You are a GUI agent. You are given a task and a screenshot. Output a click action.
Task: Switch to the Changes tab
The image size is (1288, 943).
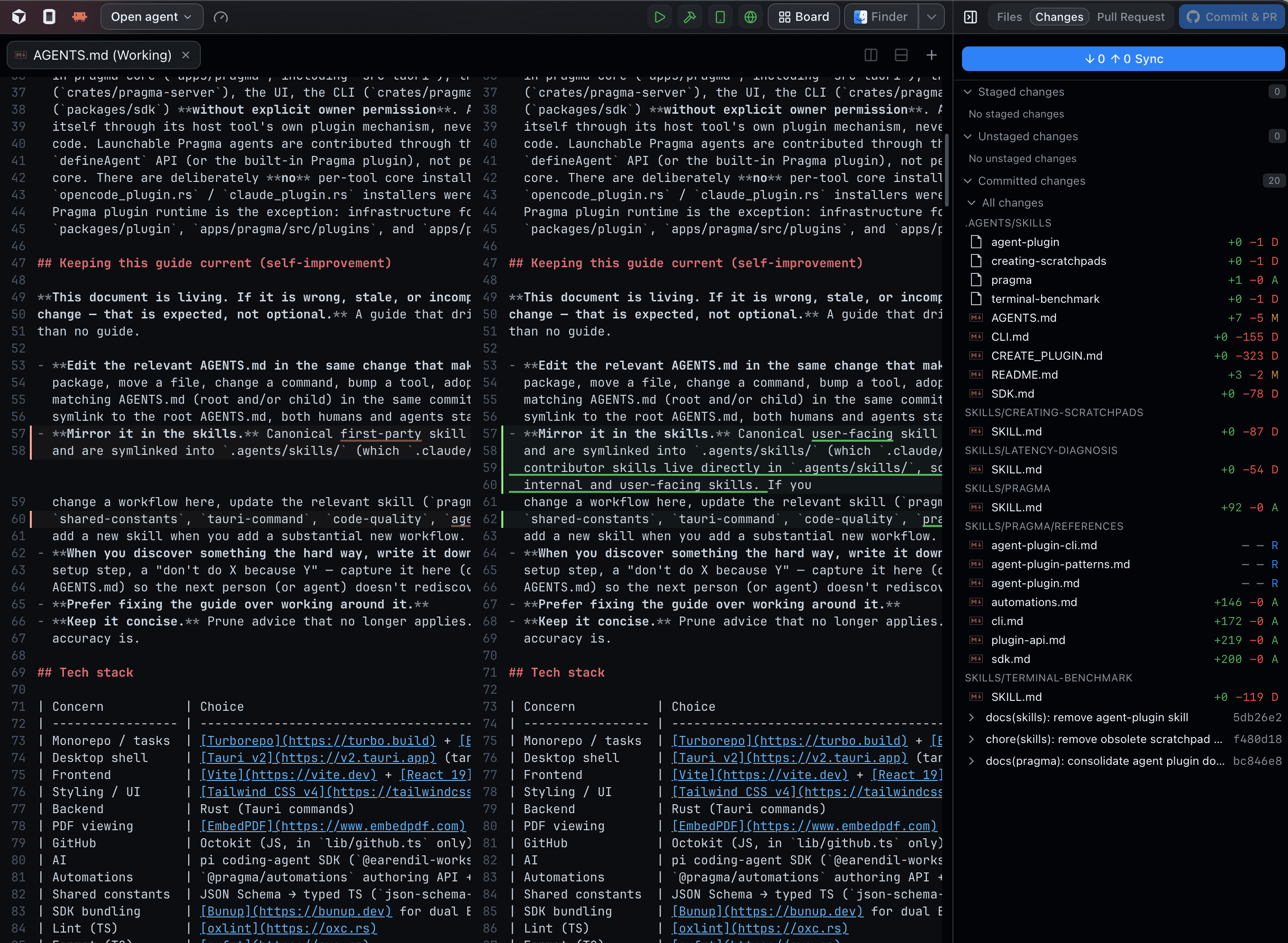tap(1059, 17)
